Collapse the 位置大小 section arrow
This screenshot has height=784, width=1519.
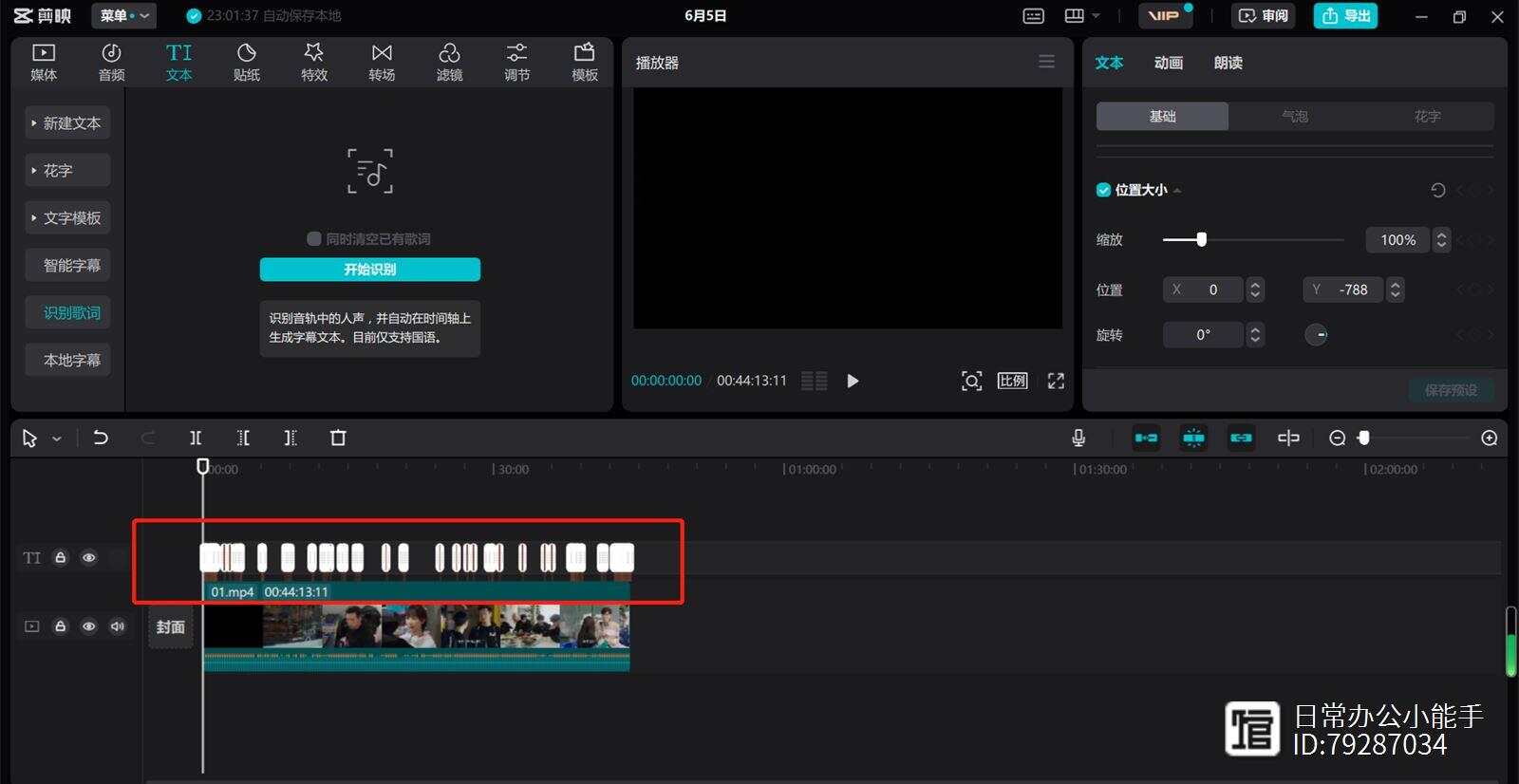coord(1177,191)
